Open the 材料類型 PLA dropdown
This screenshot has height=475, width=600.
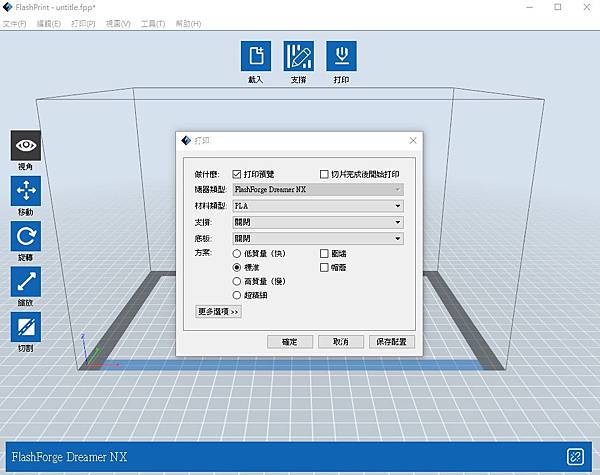coord(317,205)
